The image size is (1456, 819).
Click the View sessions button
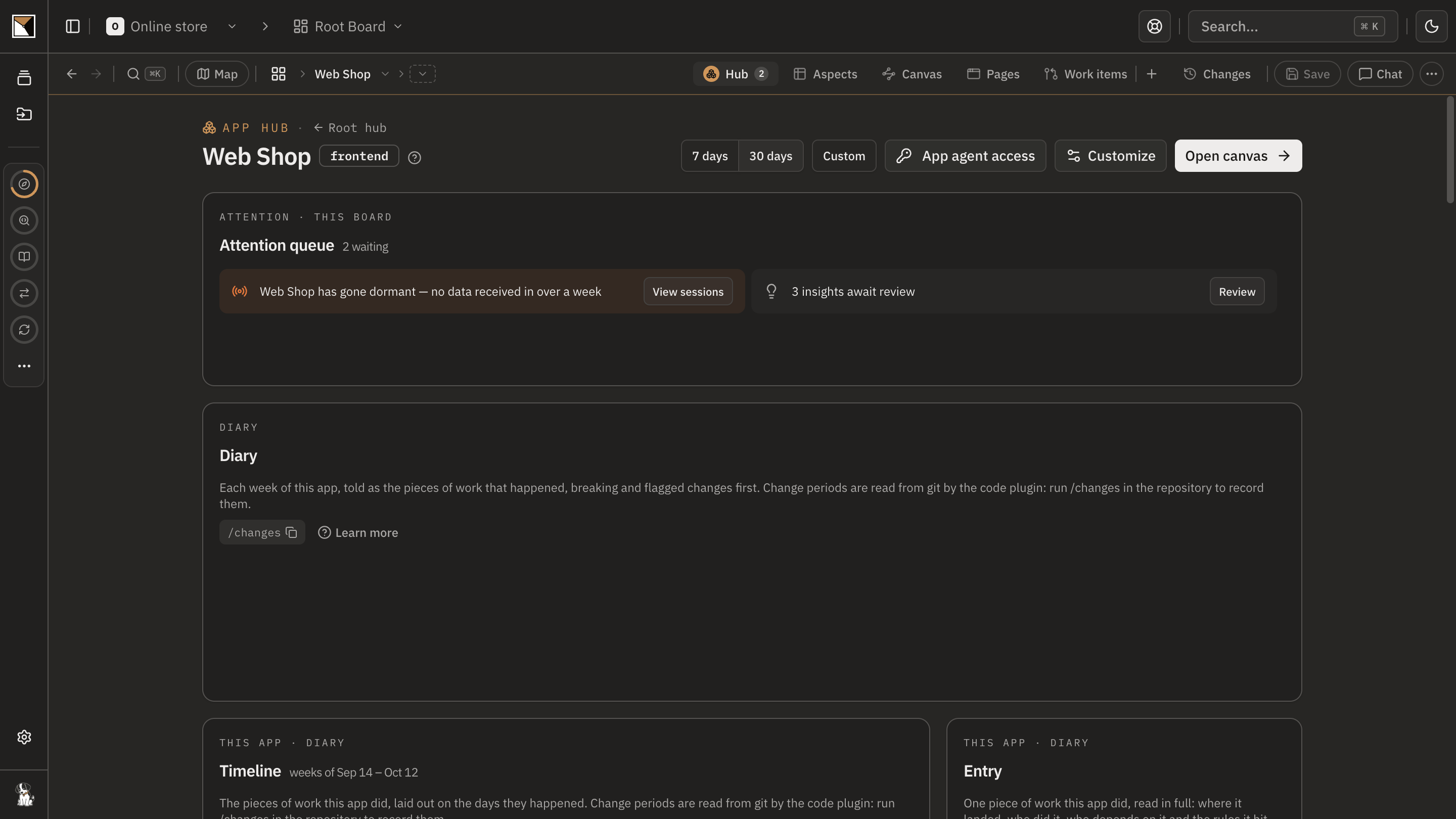tap(688, 292)
